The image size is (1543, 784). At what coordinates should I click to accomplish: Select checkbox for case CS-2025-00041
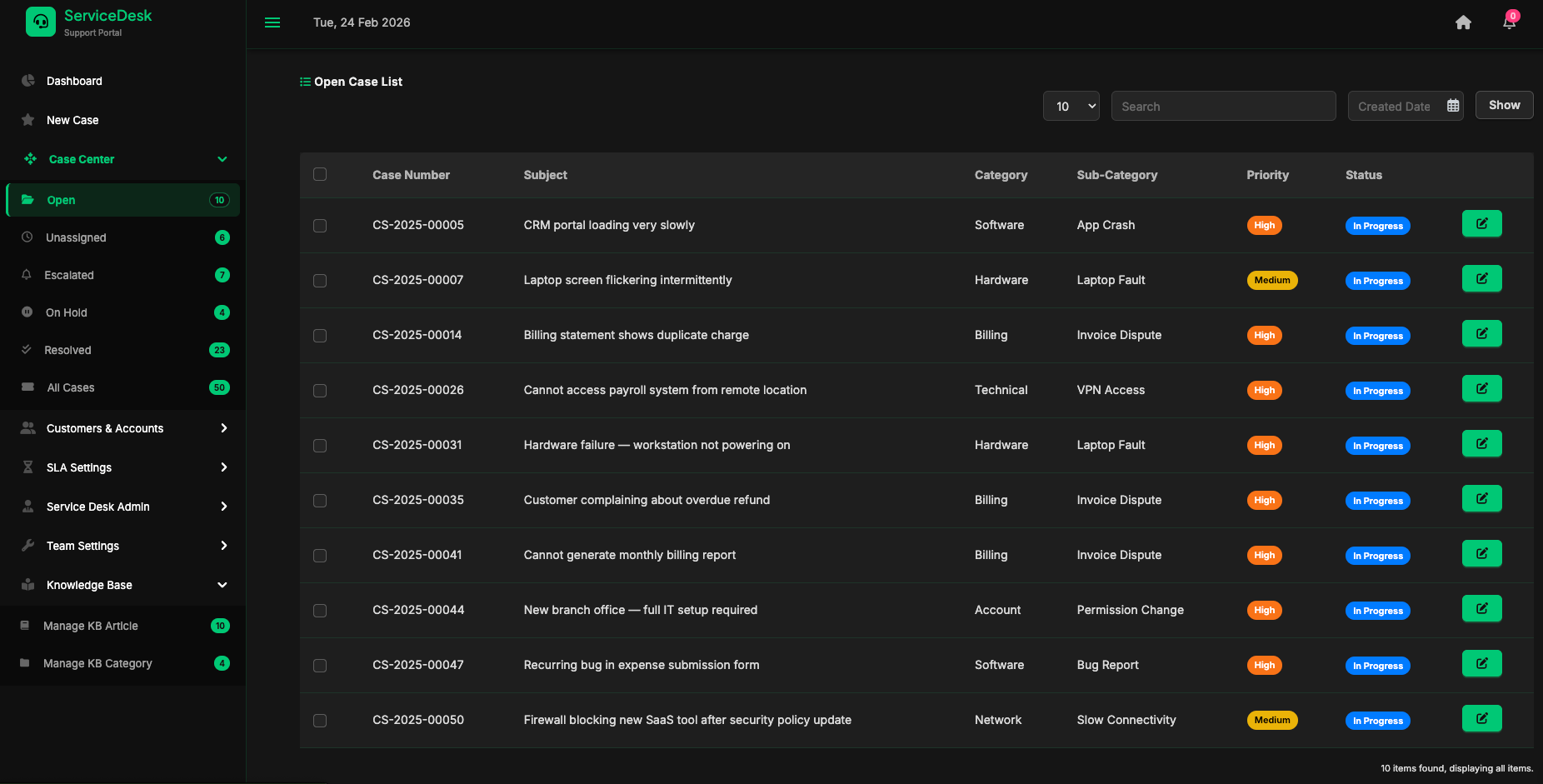click(320, 556)
